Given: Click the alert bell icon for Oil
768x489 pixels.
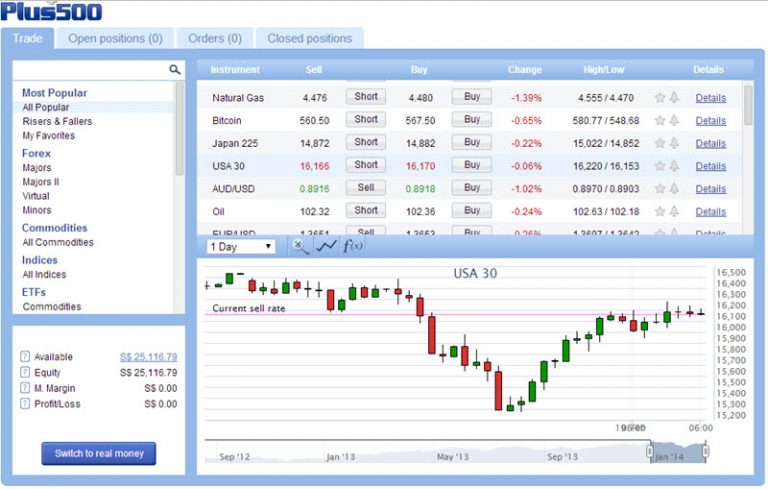Looking at the screenshot, I should click(x=674, y=212).
